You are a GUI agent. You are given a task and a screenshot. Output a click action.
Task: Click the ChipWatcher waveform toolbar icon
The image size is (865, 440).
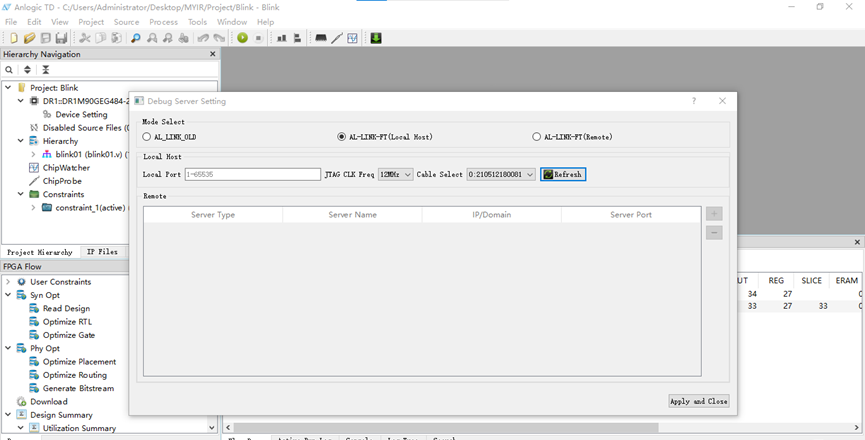pyautogui.click(x=353, y=38)
